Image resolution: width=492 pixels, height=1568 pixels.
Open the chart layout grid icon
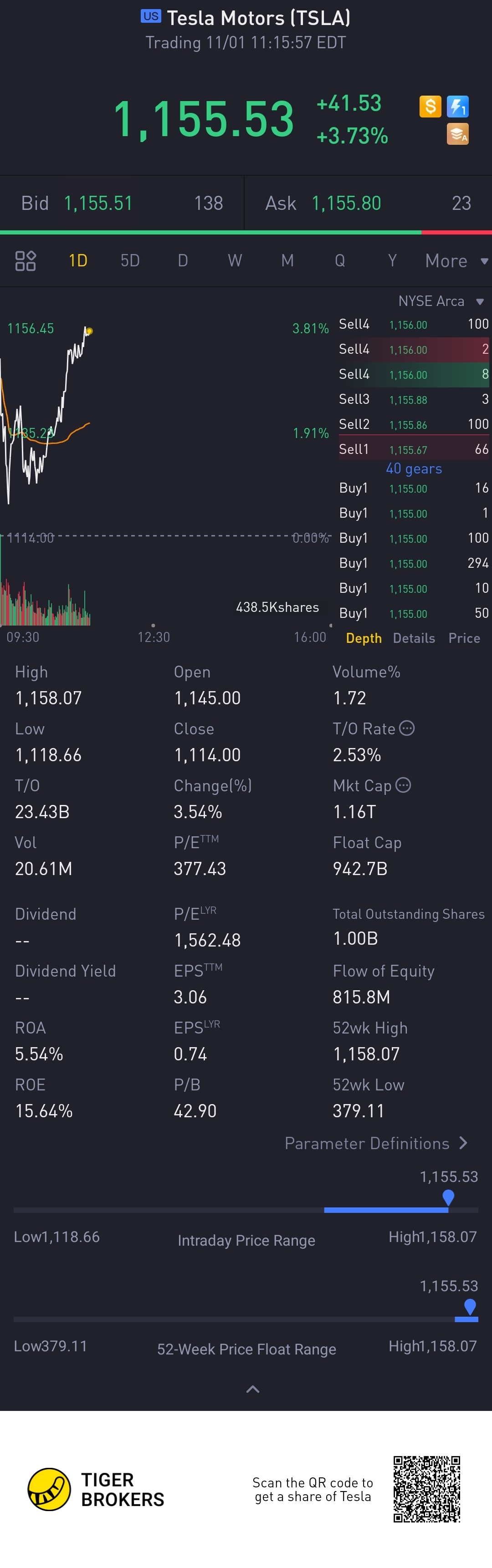pyautogui.click(x=26, y=260)
